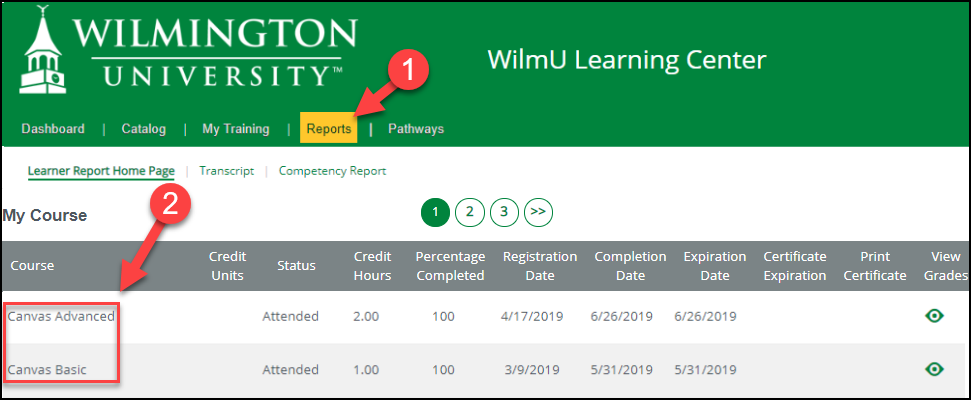Viewport: 971px width, 400px height.
Task: Go to page 3 of courses
Action: [504, 212]
